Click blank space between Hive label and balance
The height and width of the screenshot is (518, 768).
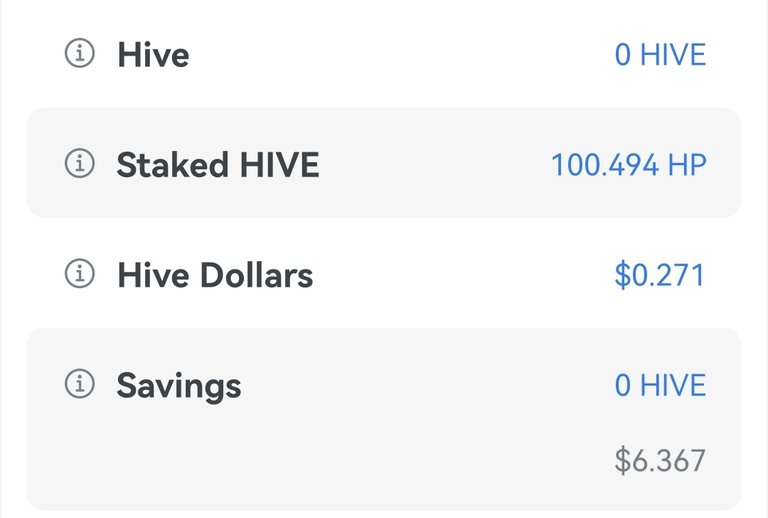point(402,54)
